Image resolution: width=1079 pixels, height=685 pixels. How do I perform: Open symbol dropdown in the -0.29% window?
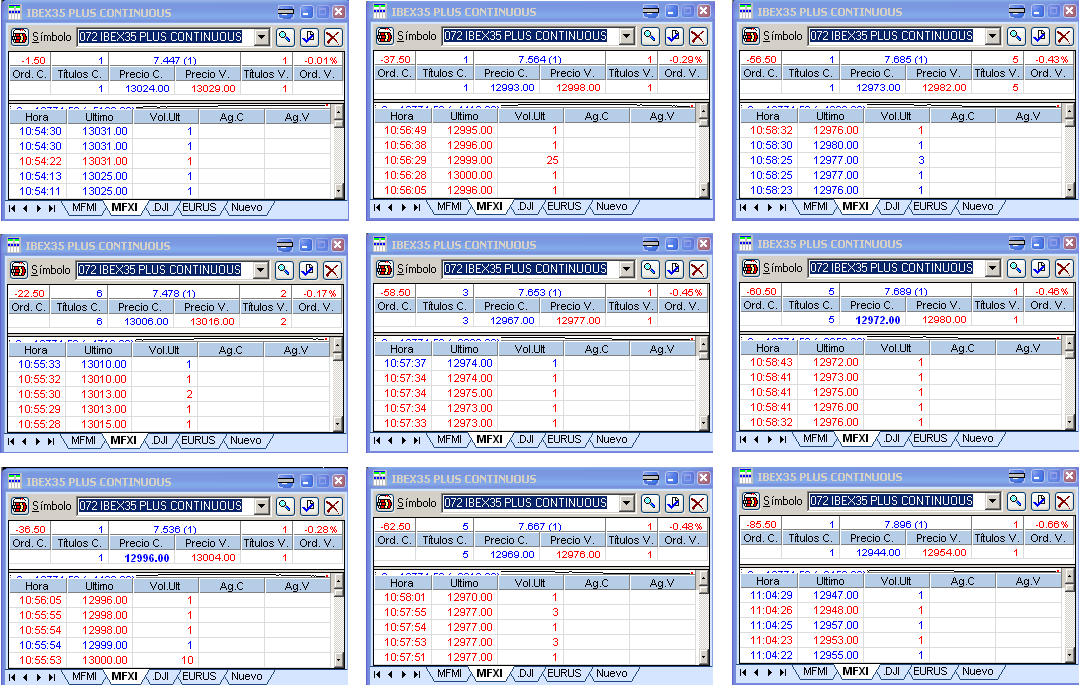click(627, 36)
